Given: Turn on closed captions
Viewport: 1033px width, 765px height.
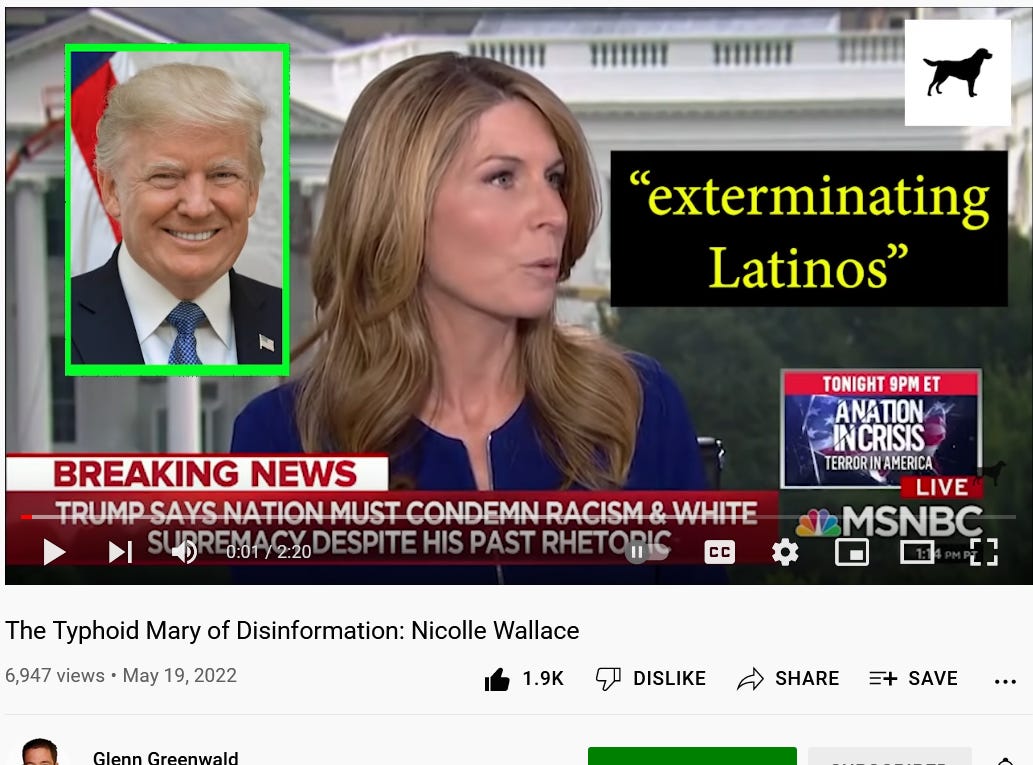Looking at the screenshot, I should pos(719,552).
